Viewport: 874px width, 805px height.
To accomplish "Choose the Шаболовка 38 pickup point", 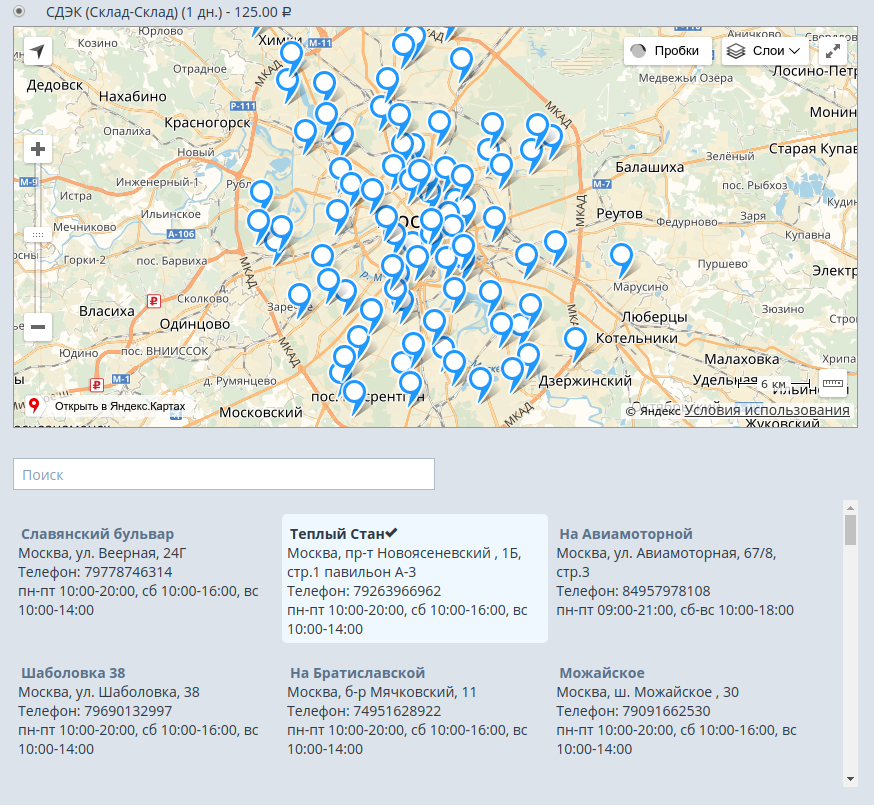I will pyautogui.click(x=73, y=673).
